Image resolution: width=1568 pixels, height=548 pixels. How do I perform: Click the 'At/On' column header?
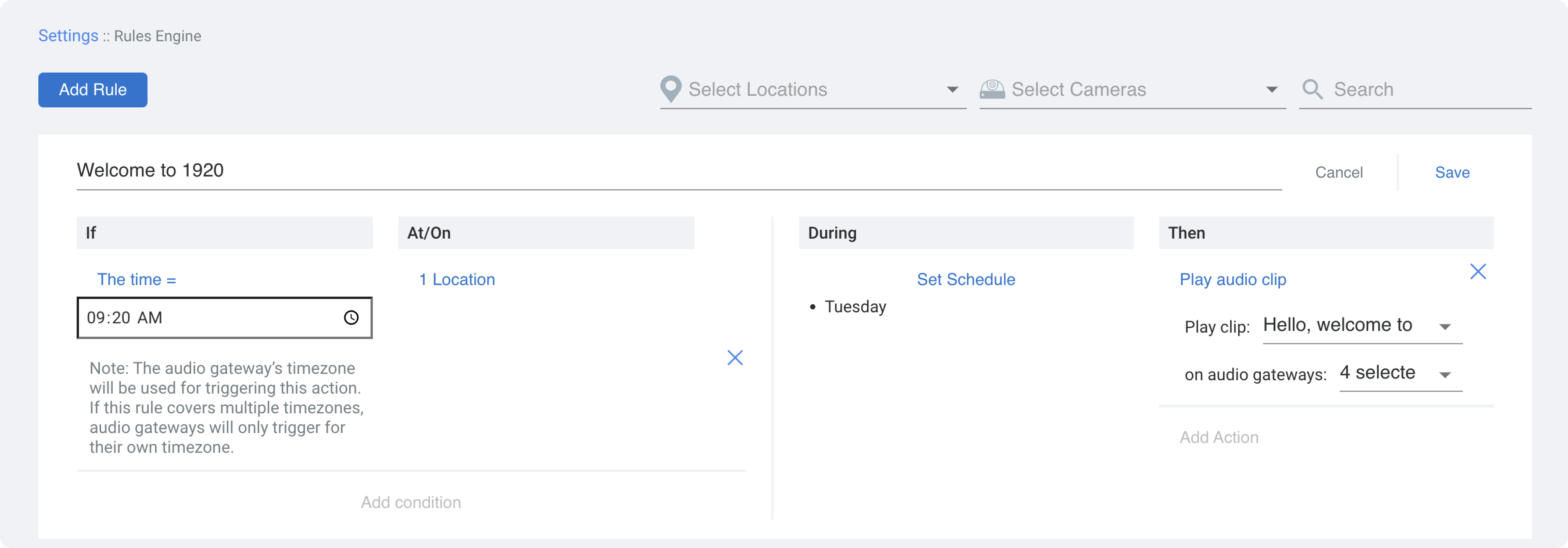point(546,233)
